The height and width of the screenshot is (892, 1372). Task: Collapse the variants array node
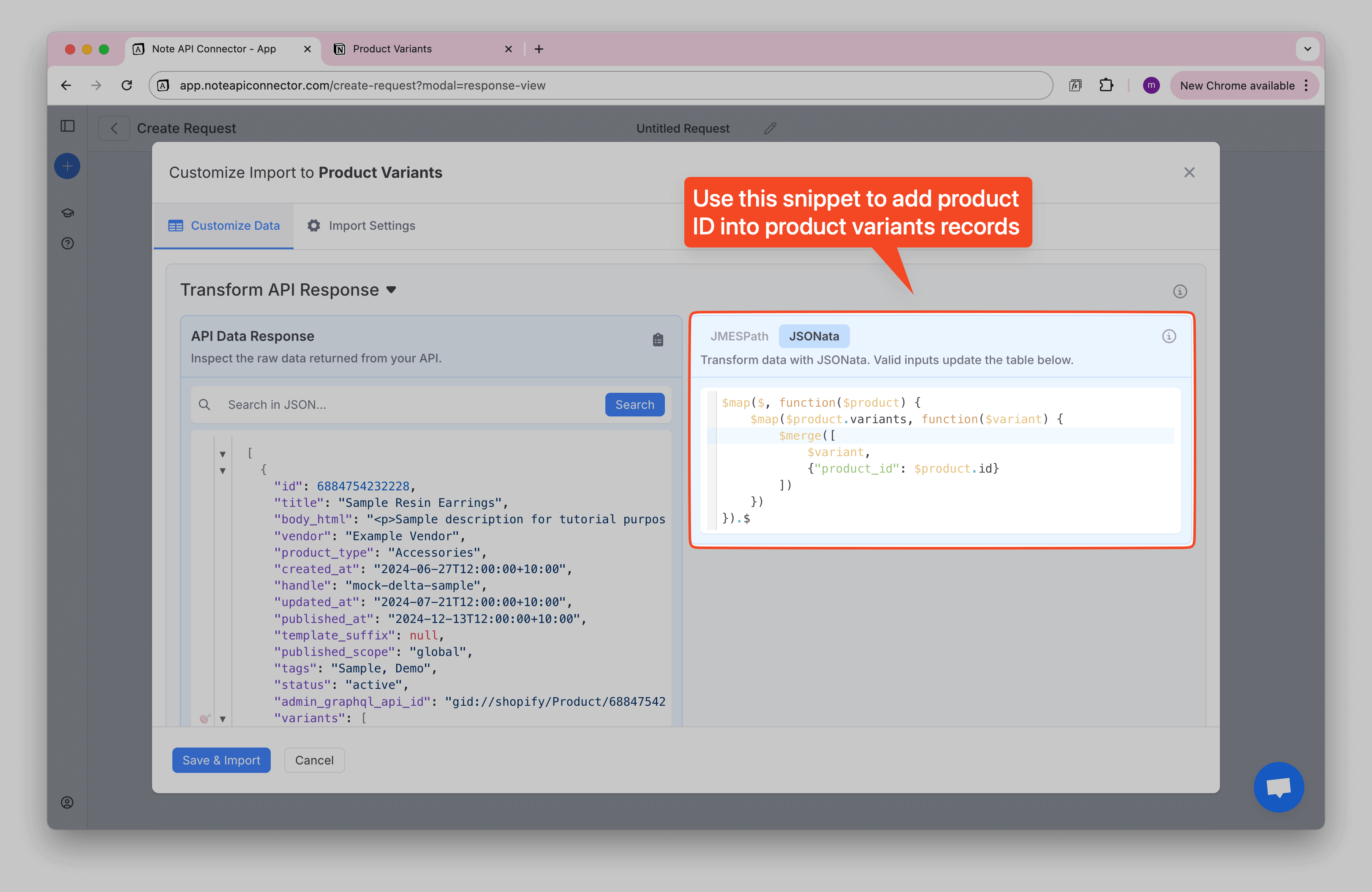pyautogui.click(x=223, y=718)
